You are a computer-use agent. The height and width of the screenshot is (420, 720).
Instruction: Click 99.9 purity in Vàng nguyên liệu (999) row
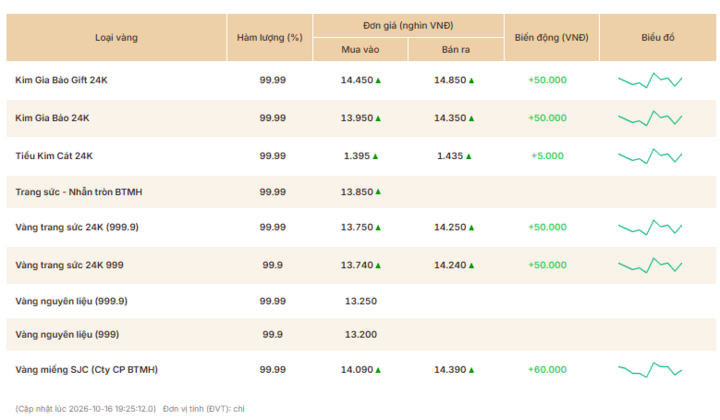(x=273, y=335)
